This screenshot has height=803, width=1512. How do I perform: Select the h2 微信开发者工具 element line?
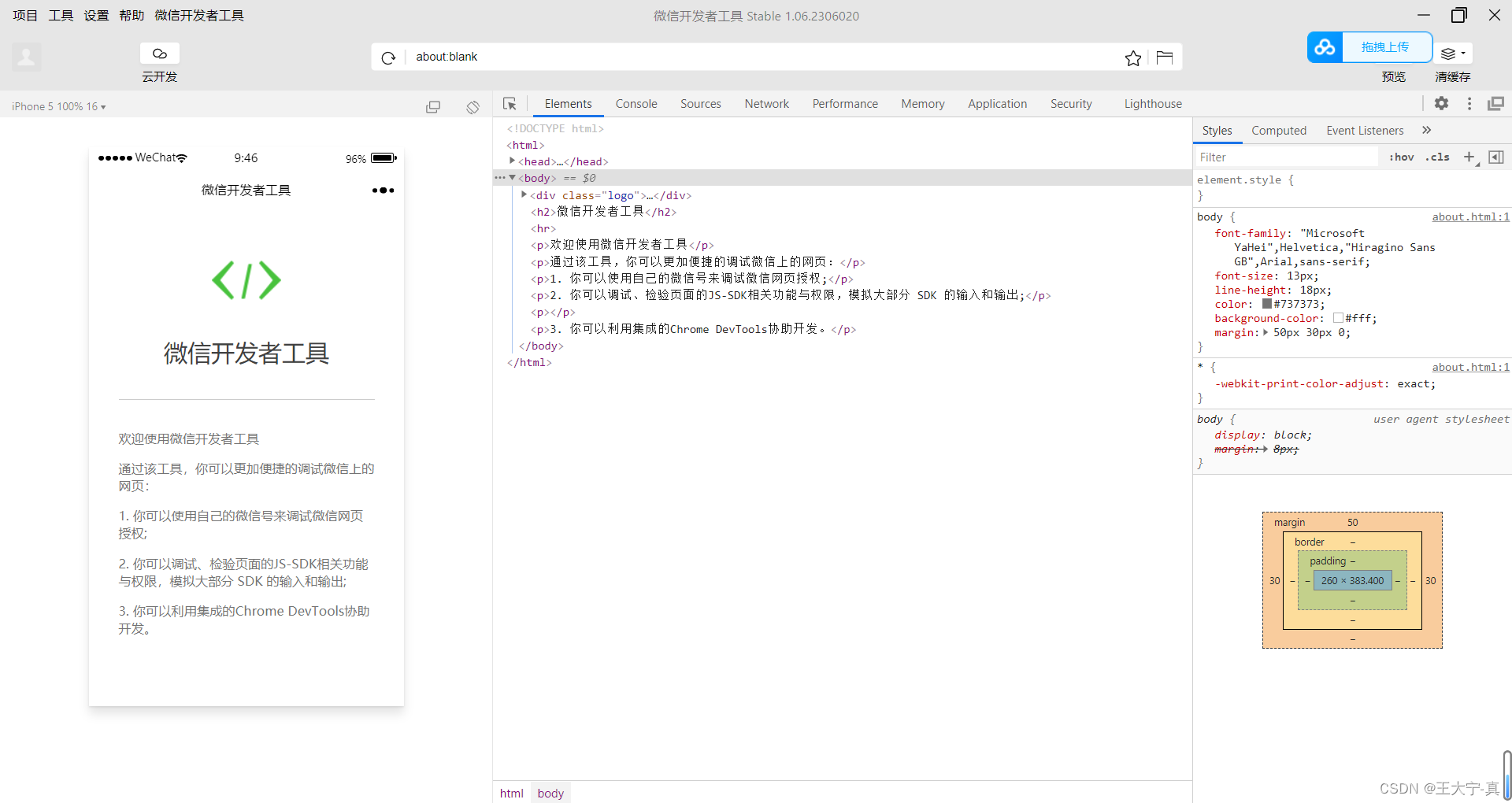click(x=604, y=212)
